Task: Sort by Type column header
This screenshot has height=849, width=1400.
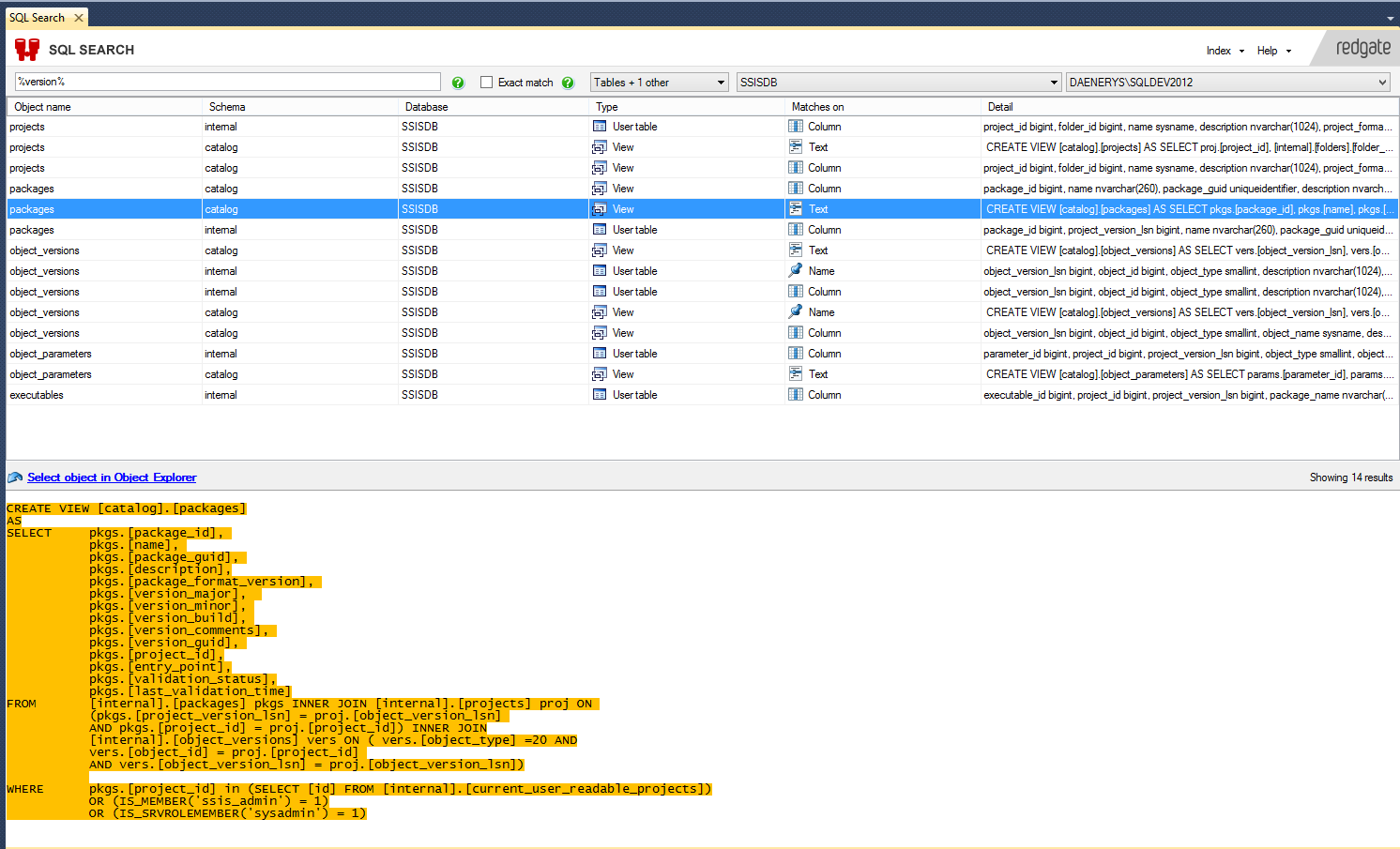Action: point(687,107)
